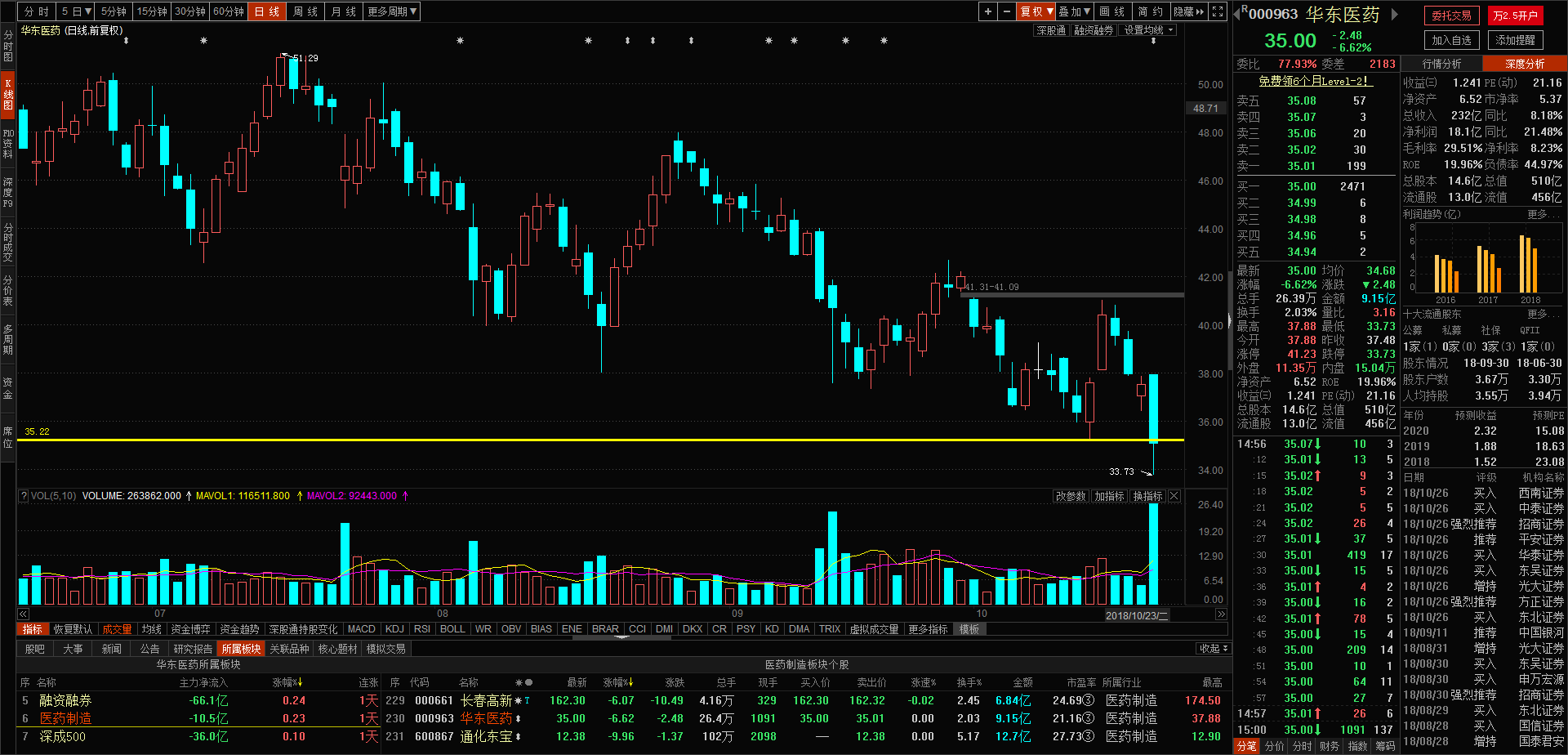Screen dimensions: 1568x755
Task: Click 换指标 in volume panel
Action: click(x=1147, y=496)
